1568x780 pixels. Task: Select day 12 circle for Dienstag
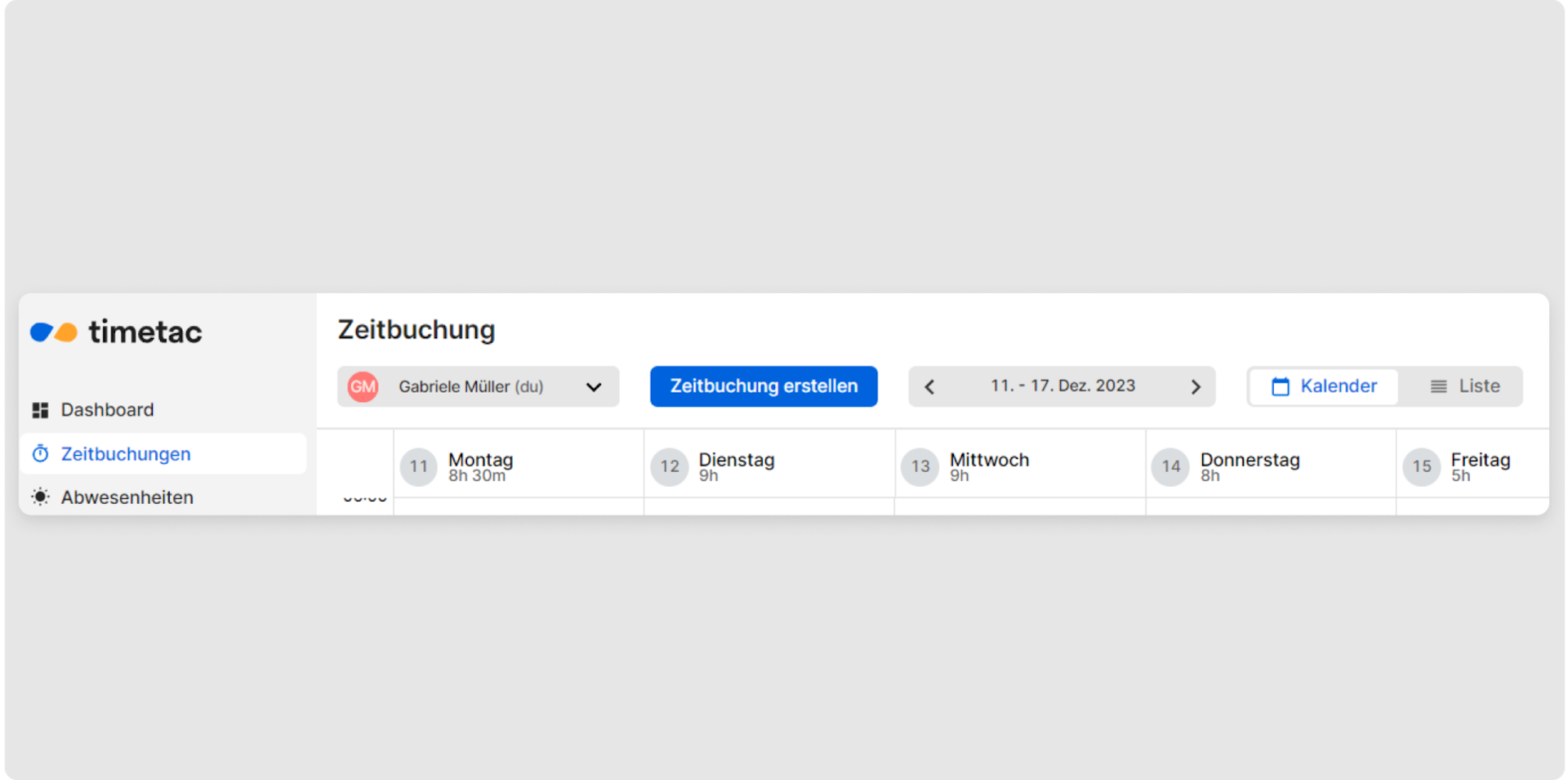click(x=670, y=466)
